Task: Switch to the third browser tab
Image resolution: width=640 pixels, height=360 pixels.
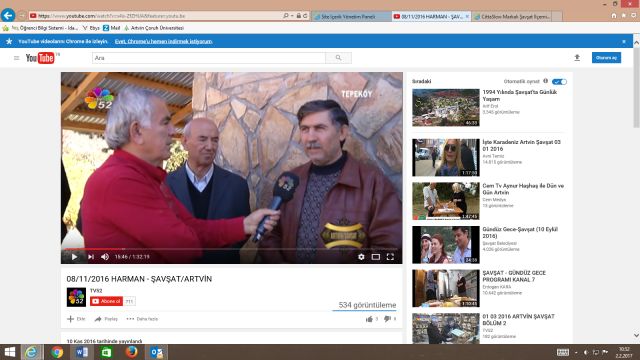Action: (x=516, y=16)
